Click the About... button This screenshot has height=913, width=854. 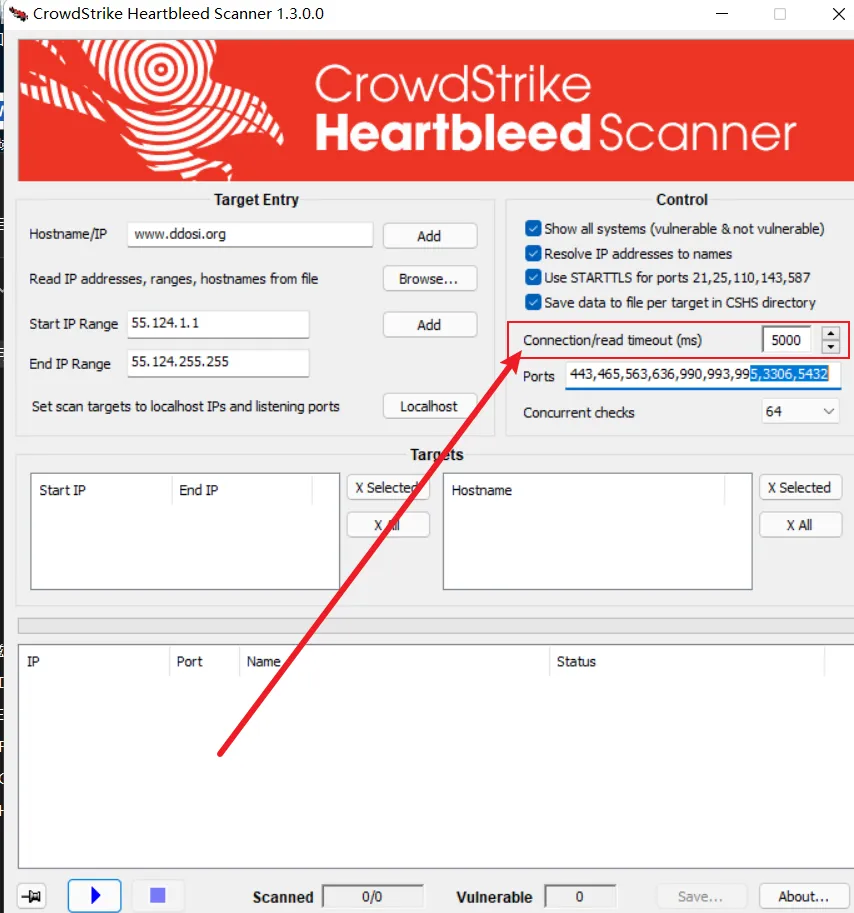803,896
